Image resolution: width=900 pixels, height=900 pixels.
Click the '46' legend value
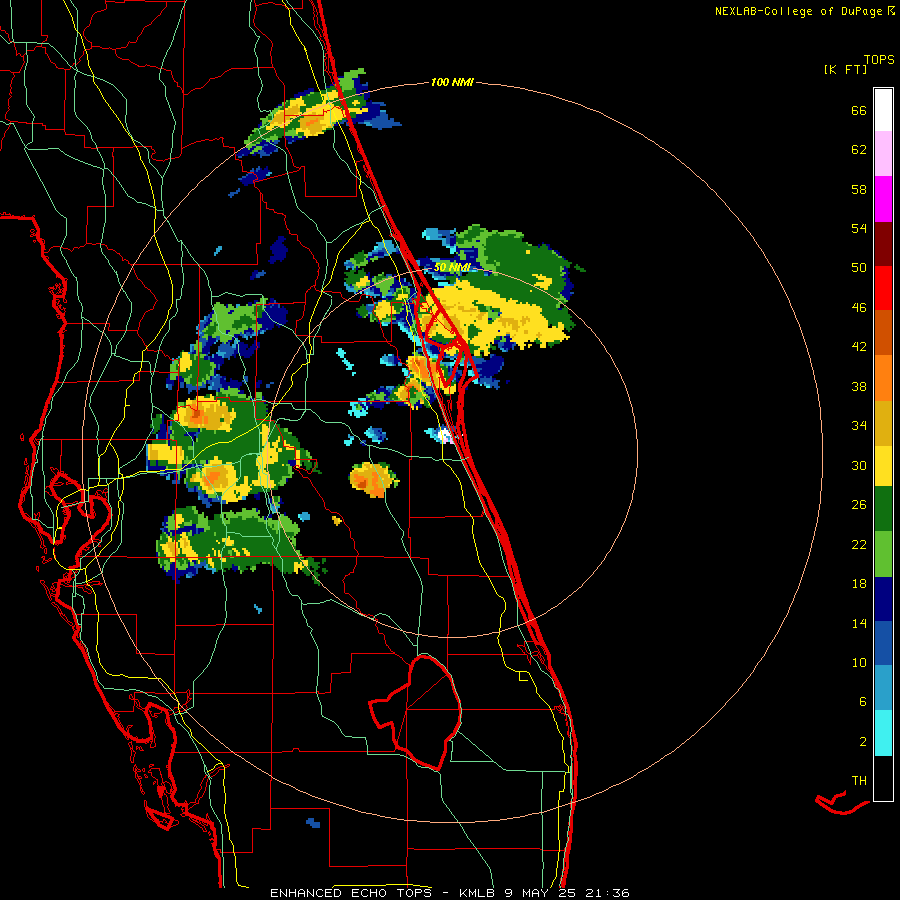(859, 308)
